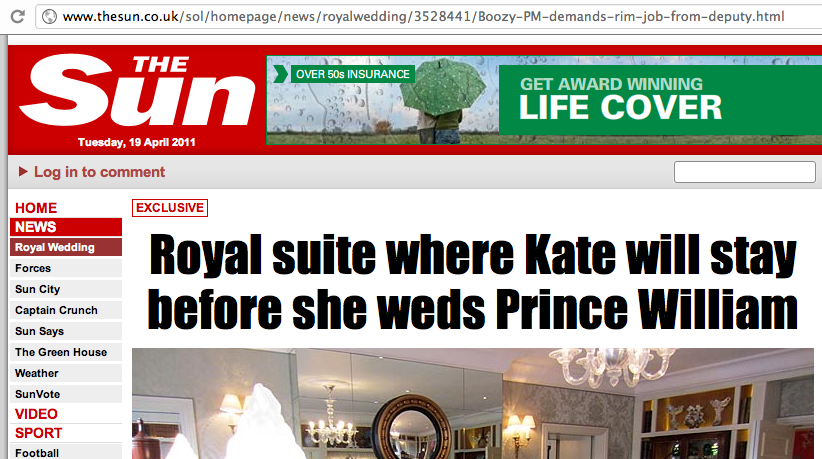Image resolution: width=822 pixels, height=459 pixels.
Task: Select the address bar URL
Action: (424, 17)
